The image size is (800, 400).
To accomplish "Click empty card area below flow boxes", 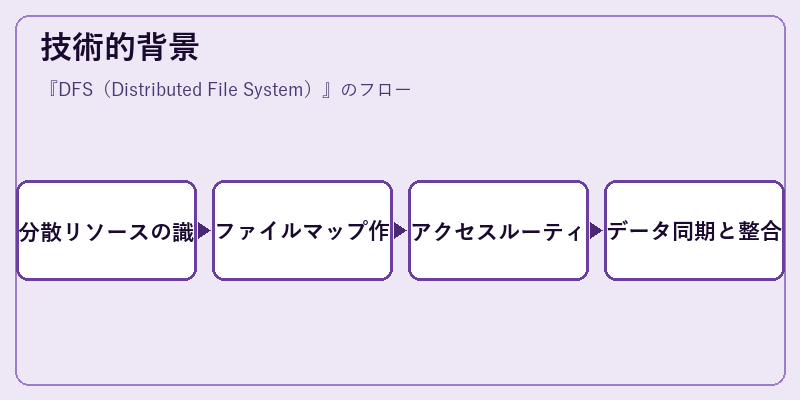I will tap(400, 332).
